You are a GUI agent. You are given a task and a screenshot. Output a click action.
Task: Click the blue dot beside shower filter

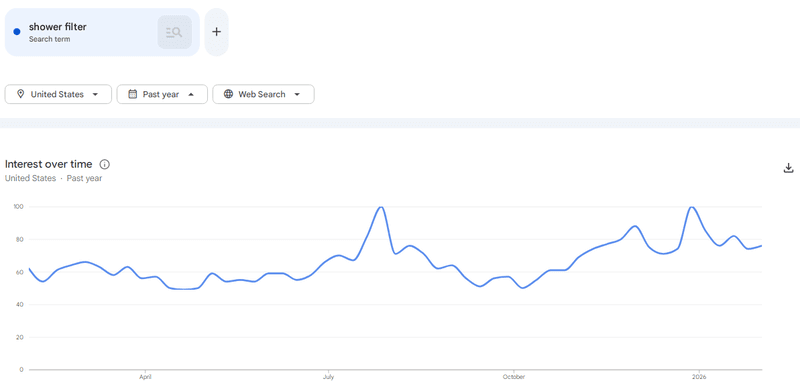pyautogui.click(x=17, y=32)
